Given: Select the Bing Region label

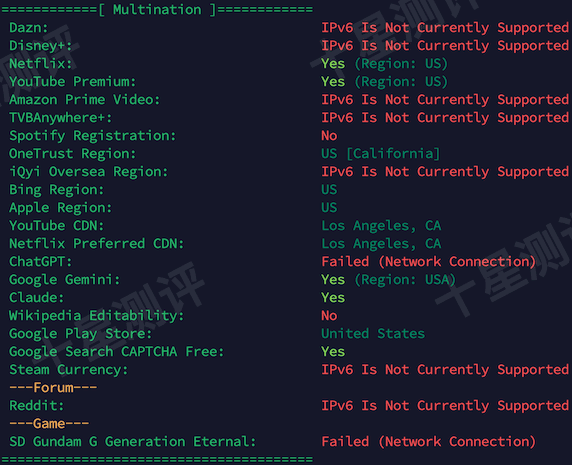Looking at the screenshot, I should pos(57,190).
